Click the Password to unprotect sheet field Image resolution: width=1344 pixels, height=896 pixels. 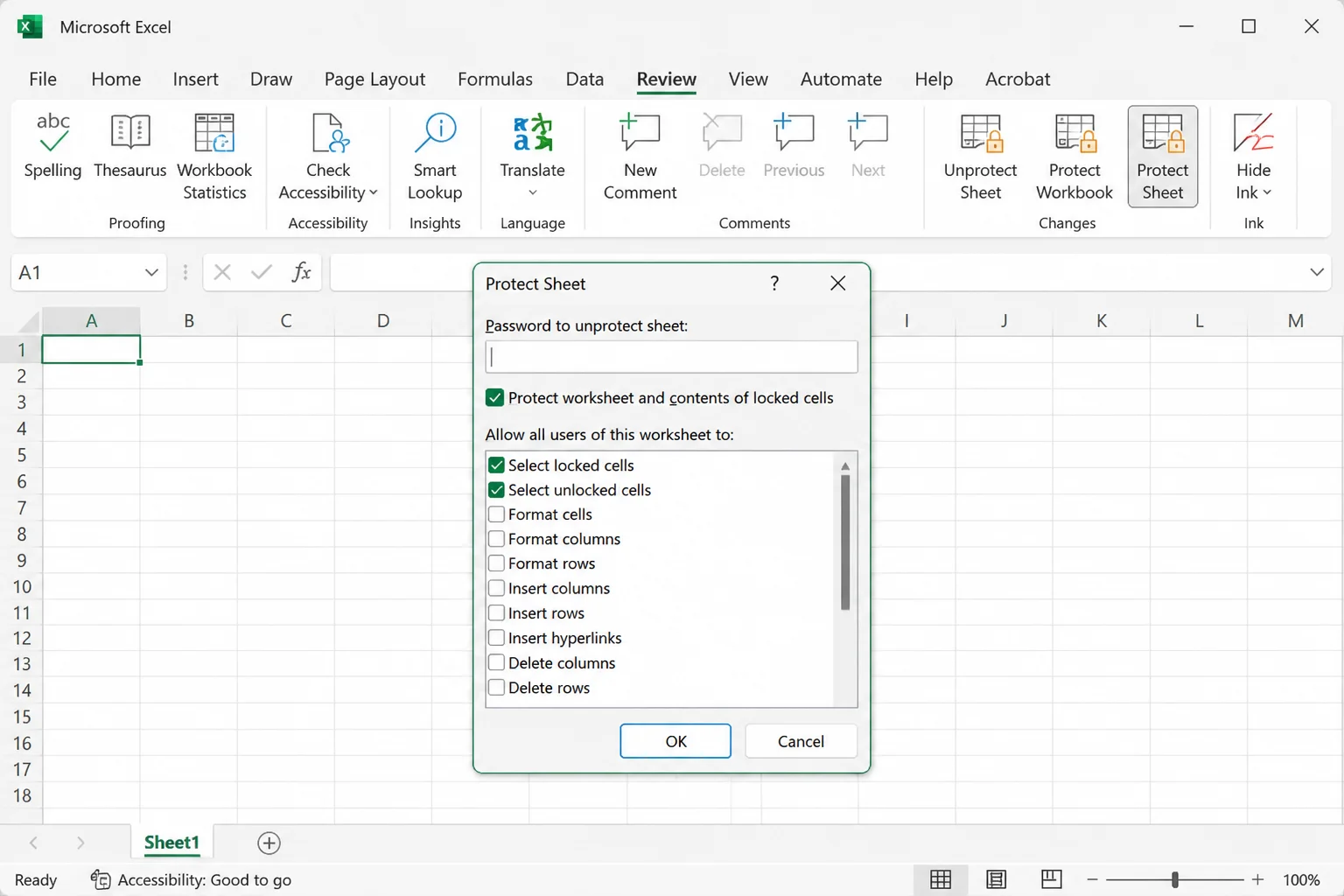point(671,357)
